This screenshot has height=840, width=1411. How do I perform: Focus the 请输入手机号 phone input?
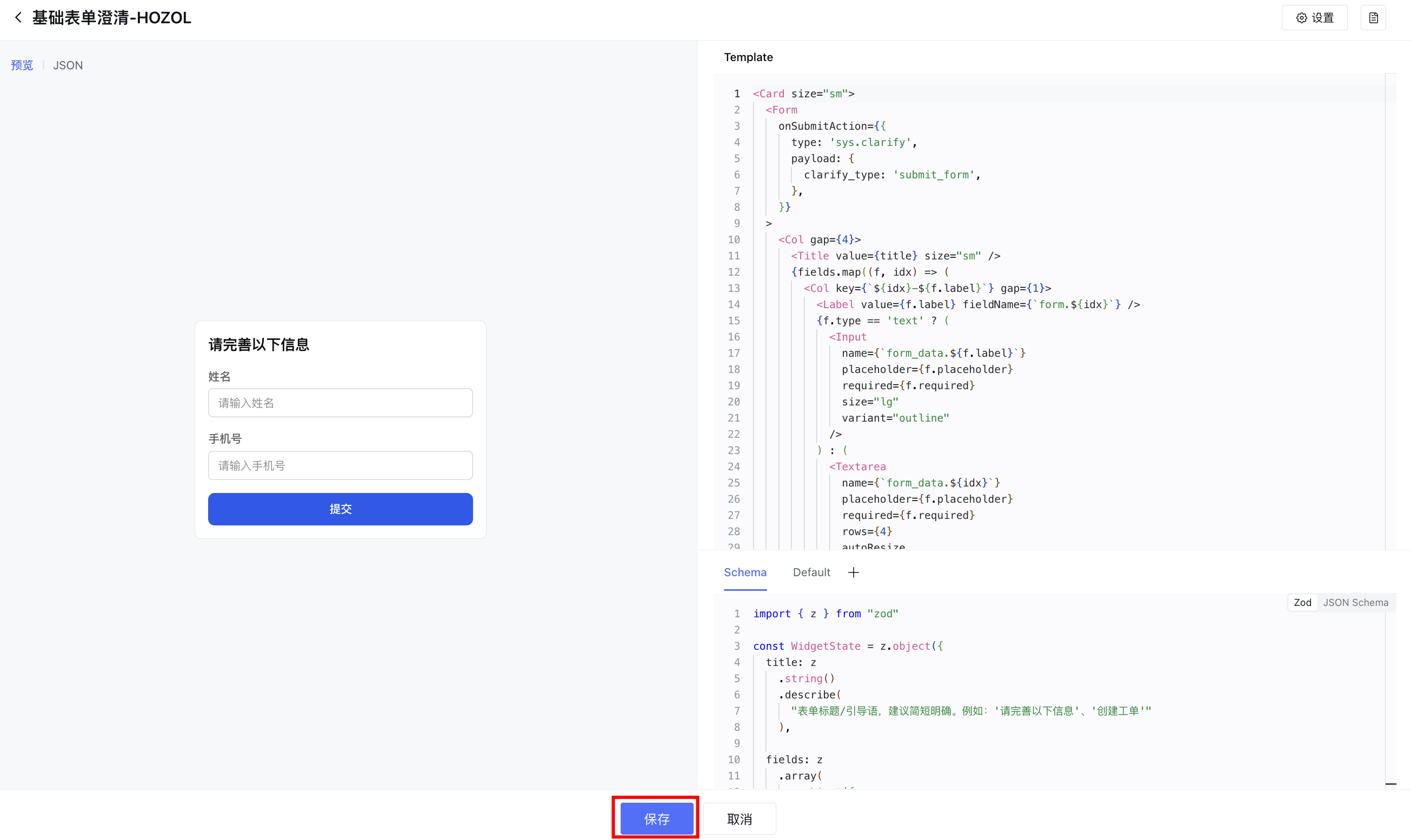coord(340,465)
